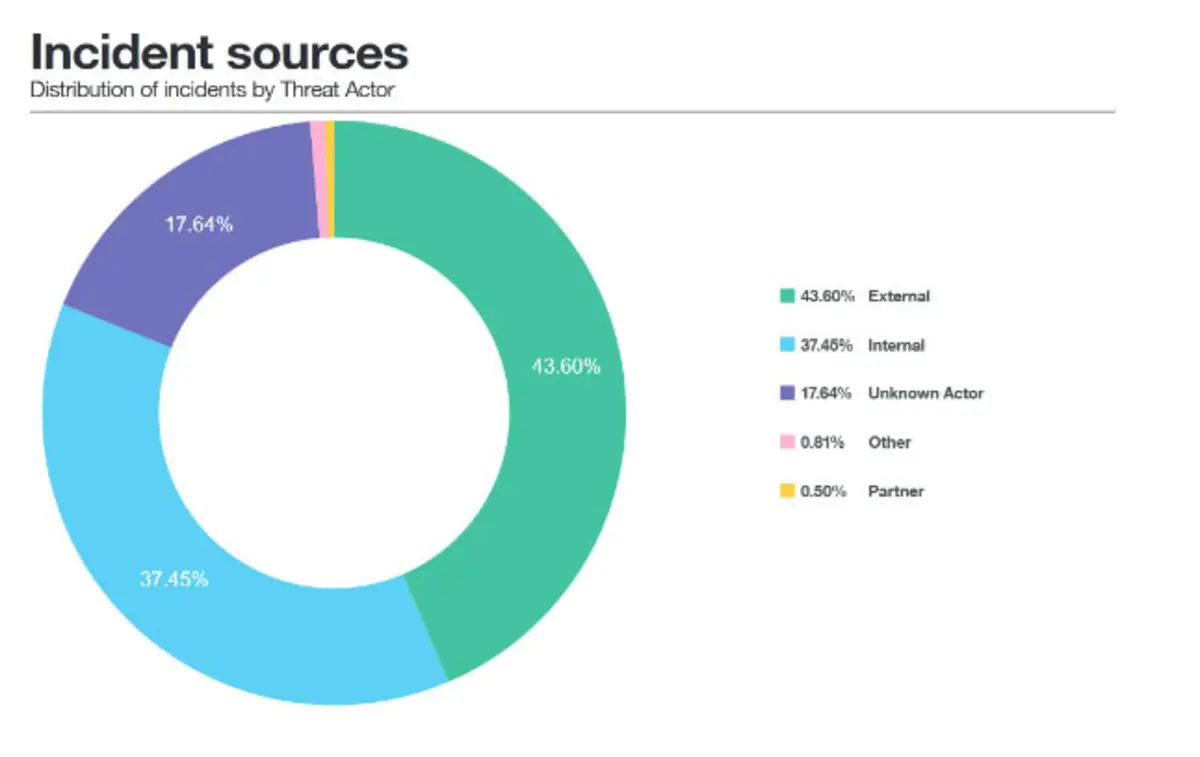This screenshot has height=757, width=1200.
Task: Click the 43.60% label on green segment
Action: click(x=566, y=367)
